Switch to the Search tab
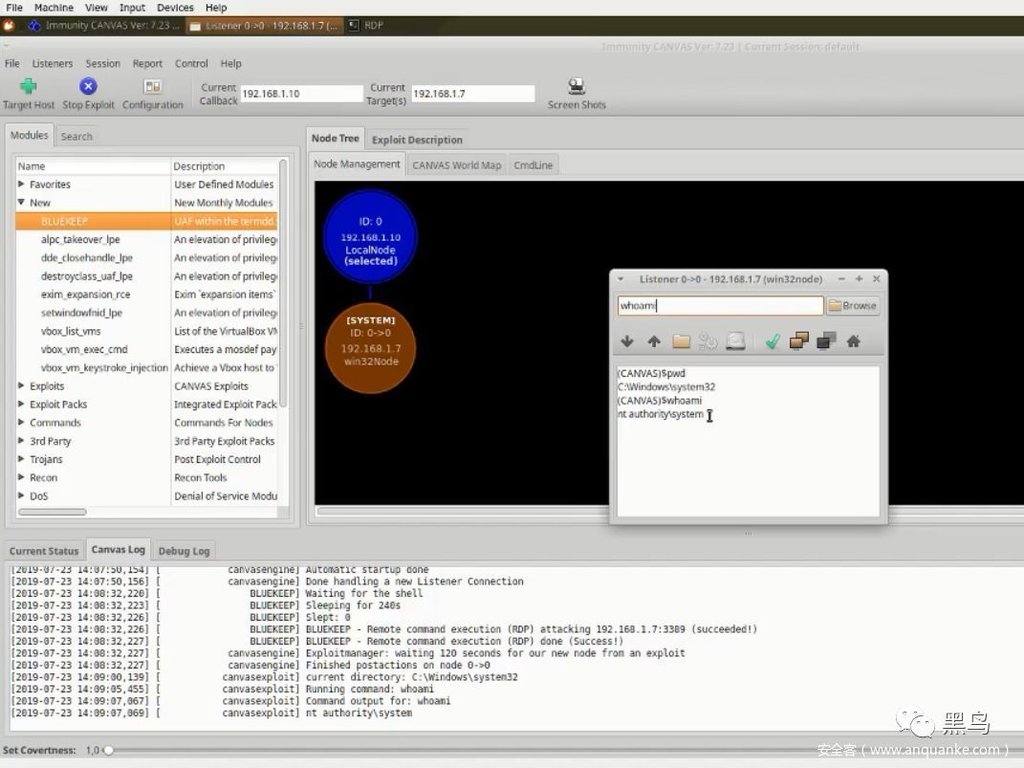The height and width of the screenshot is (768, 1024). pos(76,136)
